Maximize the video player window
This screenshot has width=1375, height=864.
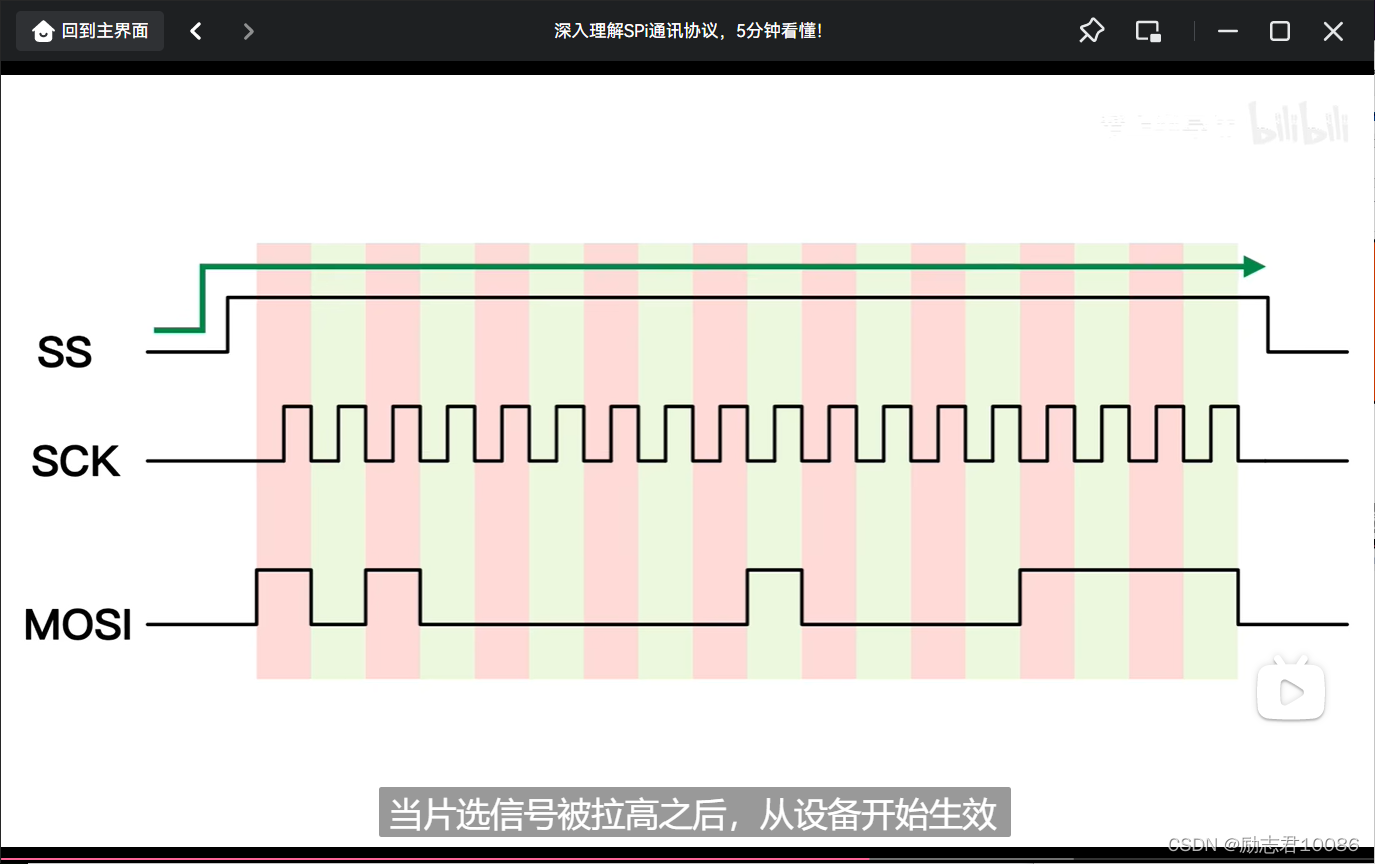click(1280, 31)
